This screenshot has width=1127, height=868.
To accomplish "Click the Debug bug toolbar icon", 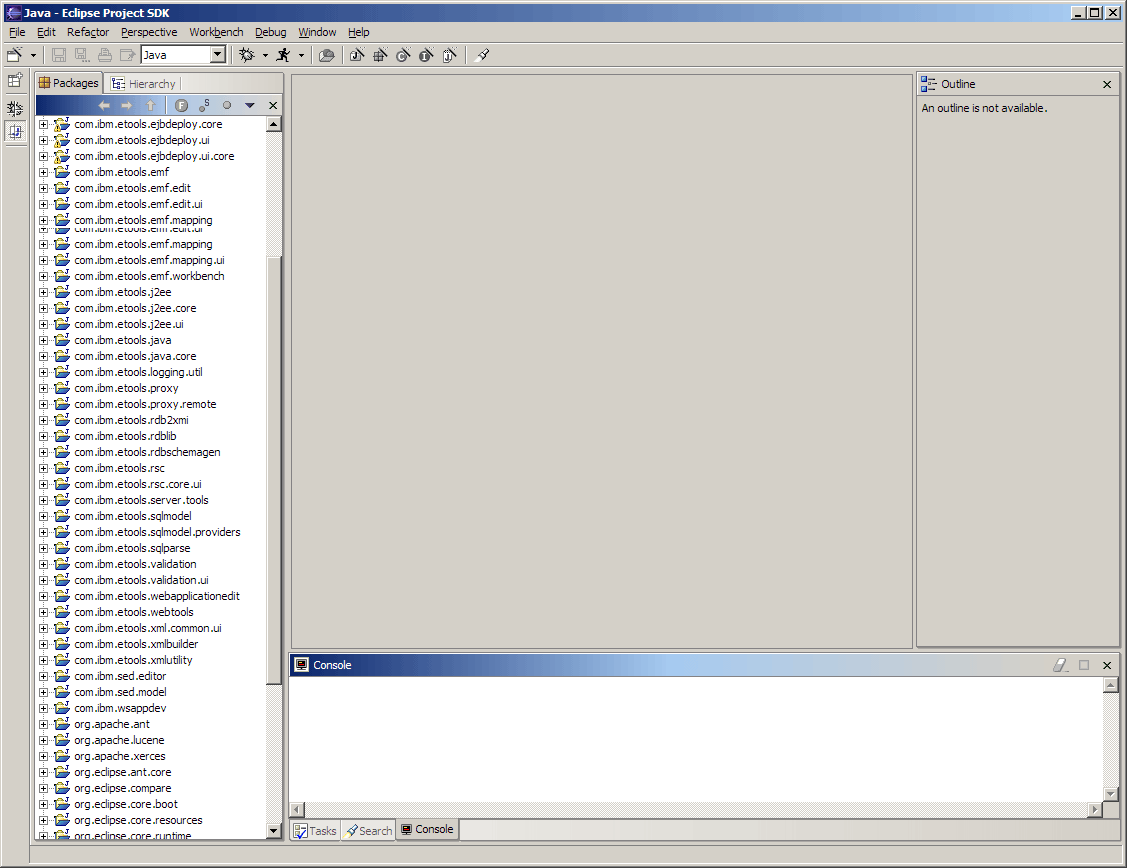I will click(247, 55).
